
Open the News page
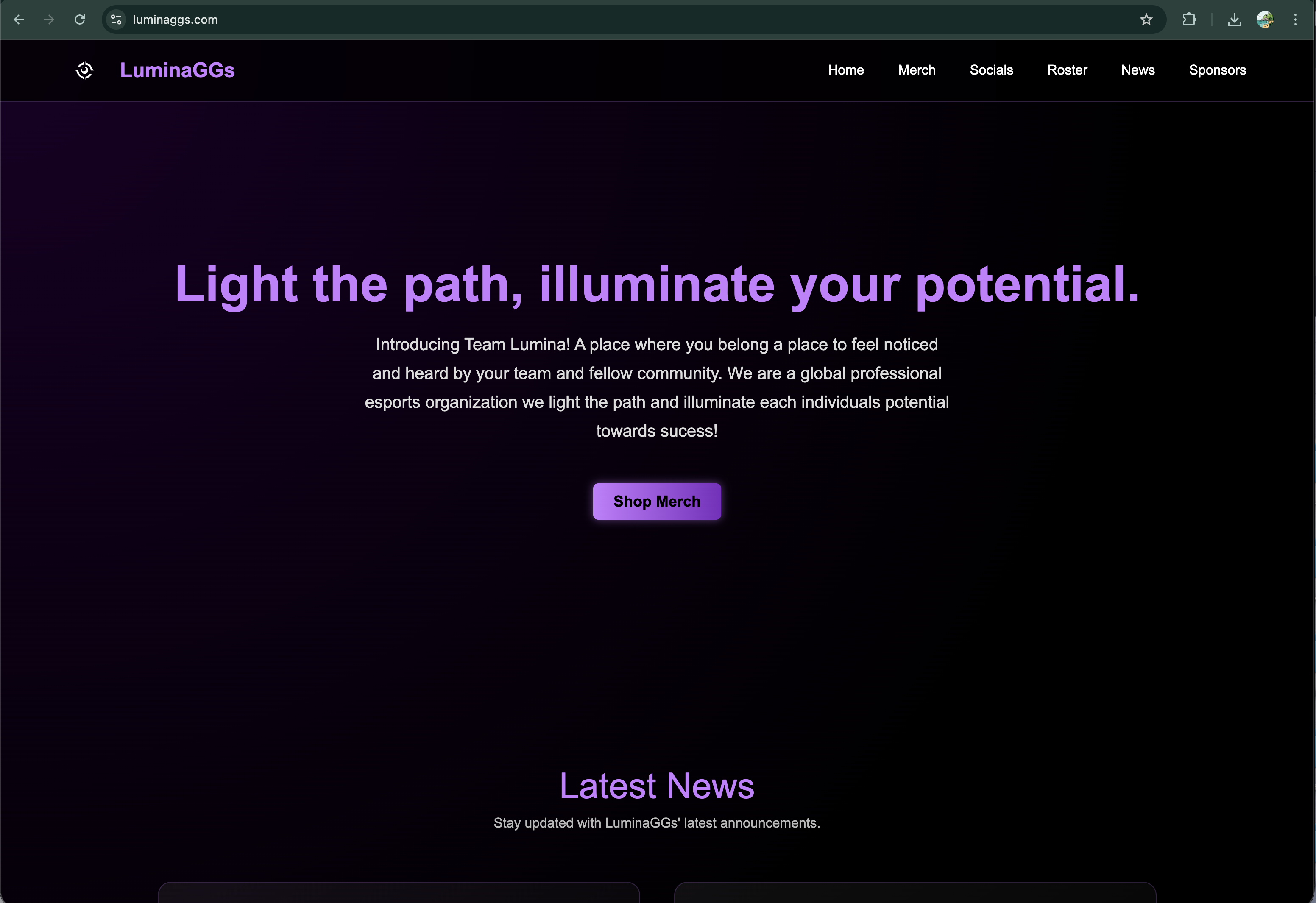tap(1138, 70)
